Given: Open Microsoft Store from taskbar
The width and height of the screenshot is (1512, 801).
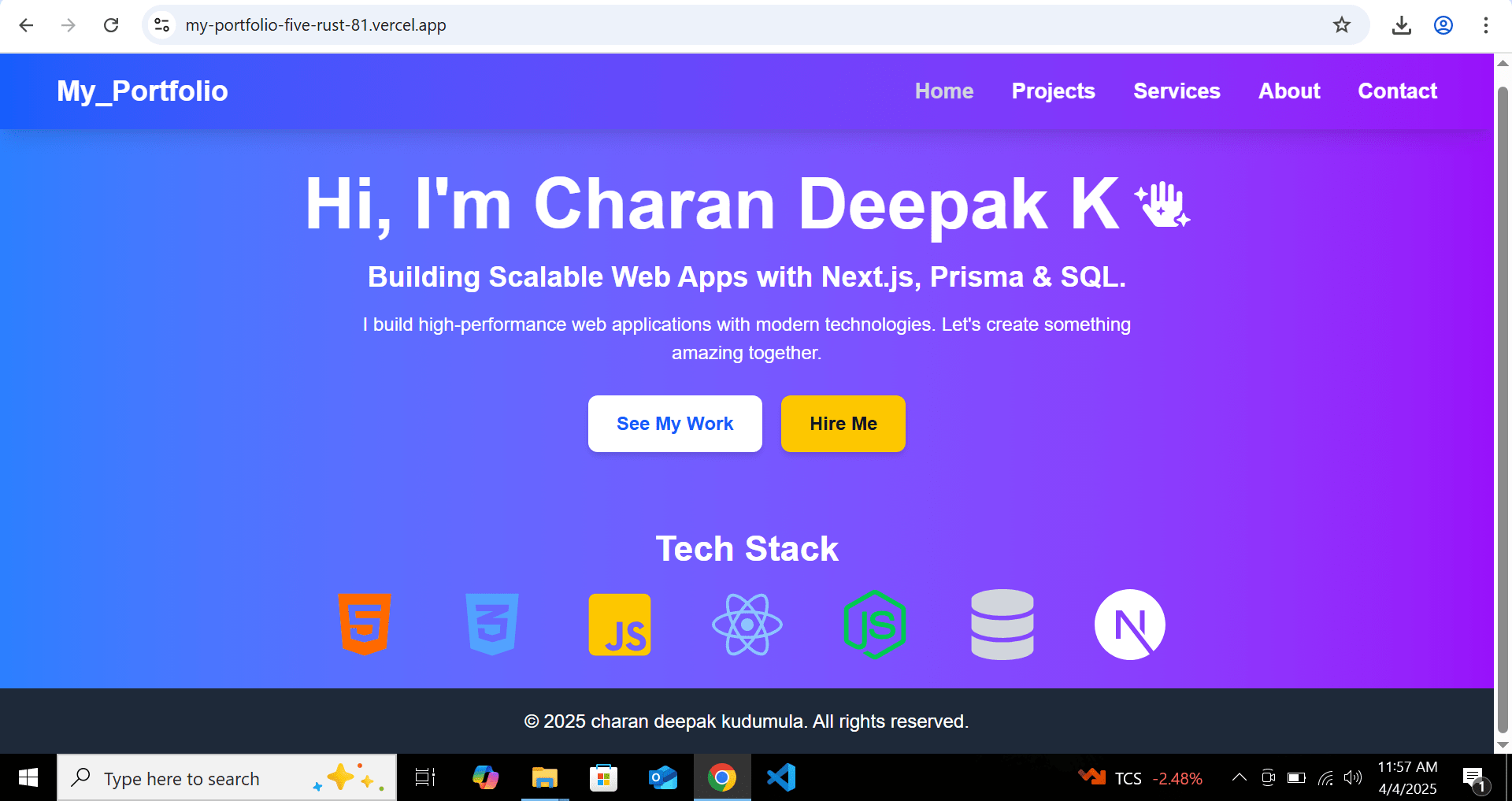Looking at the screenshot, I should click(x=603, y=778).
